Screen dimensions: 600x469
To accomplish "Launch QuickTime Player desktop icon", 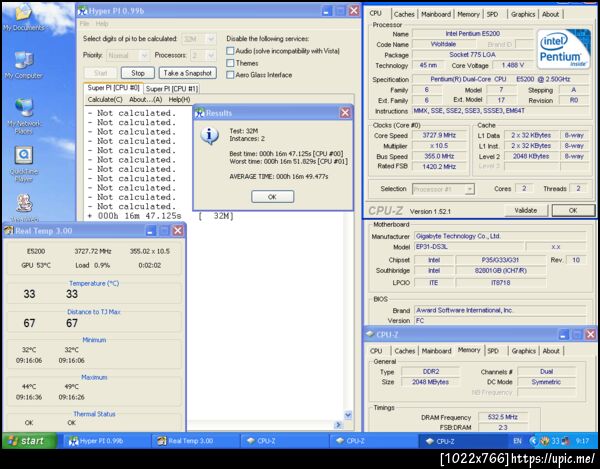I will [x=24, y=164].
